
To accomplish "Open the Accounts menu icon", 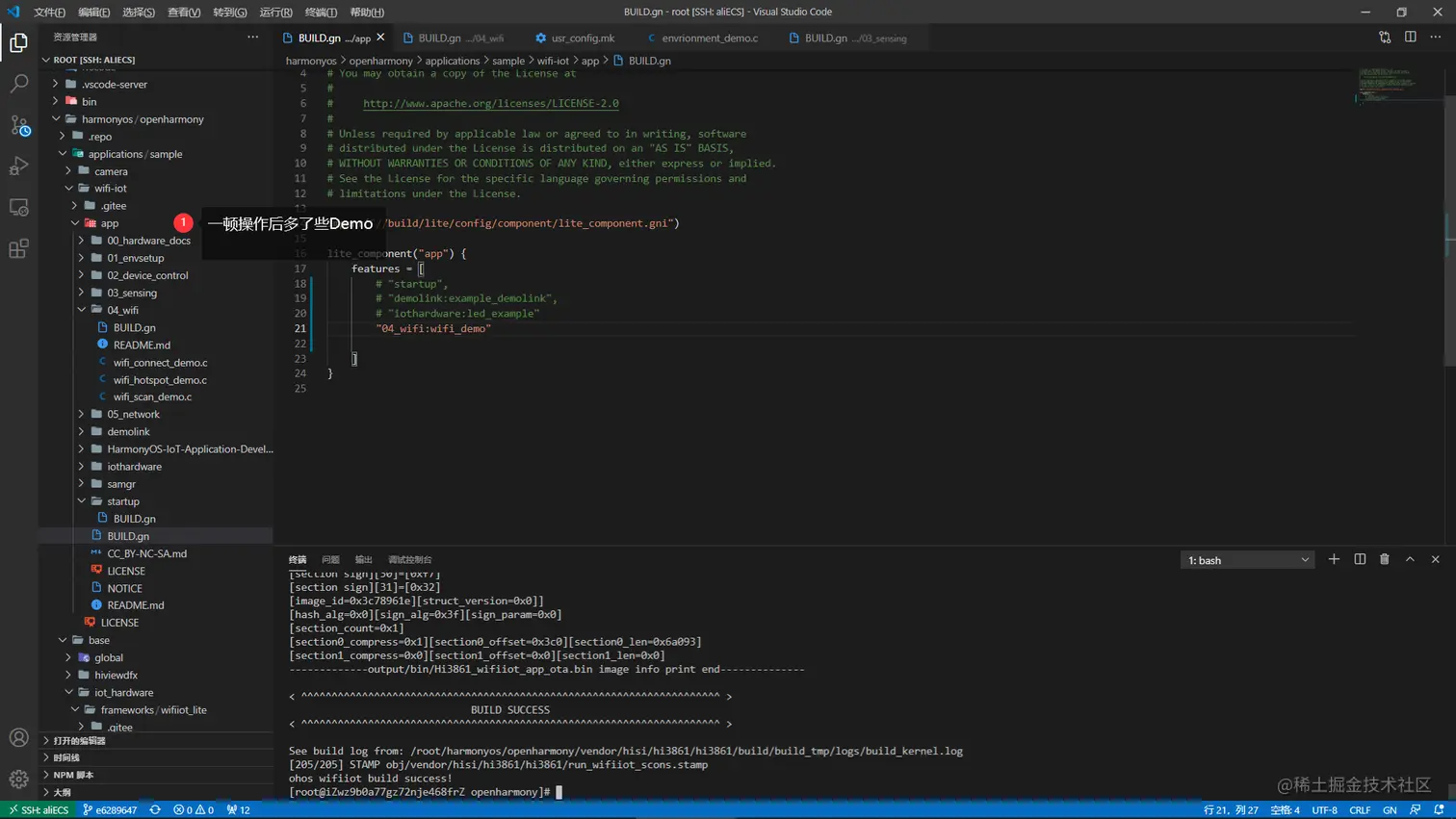I will pos(18,738).
